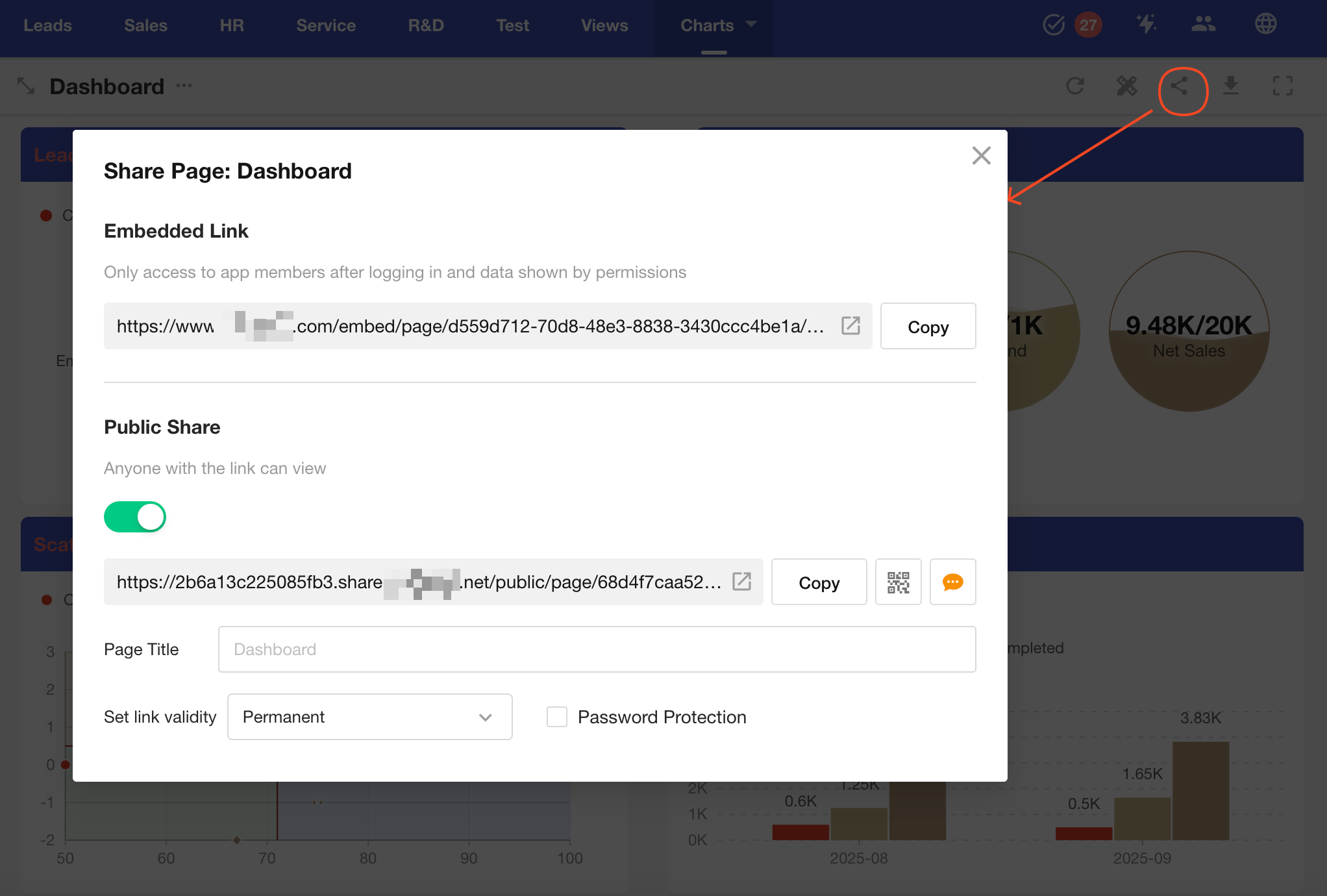The width and height of the screenshot is (1327, 896).
Task: Click the share icon in the dashboard toolbar
Action: coord(1180,86)
